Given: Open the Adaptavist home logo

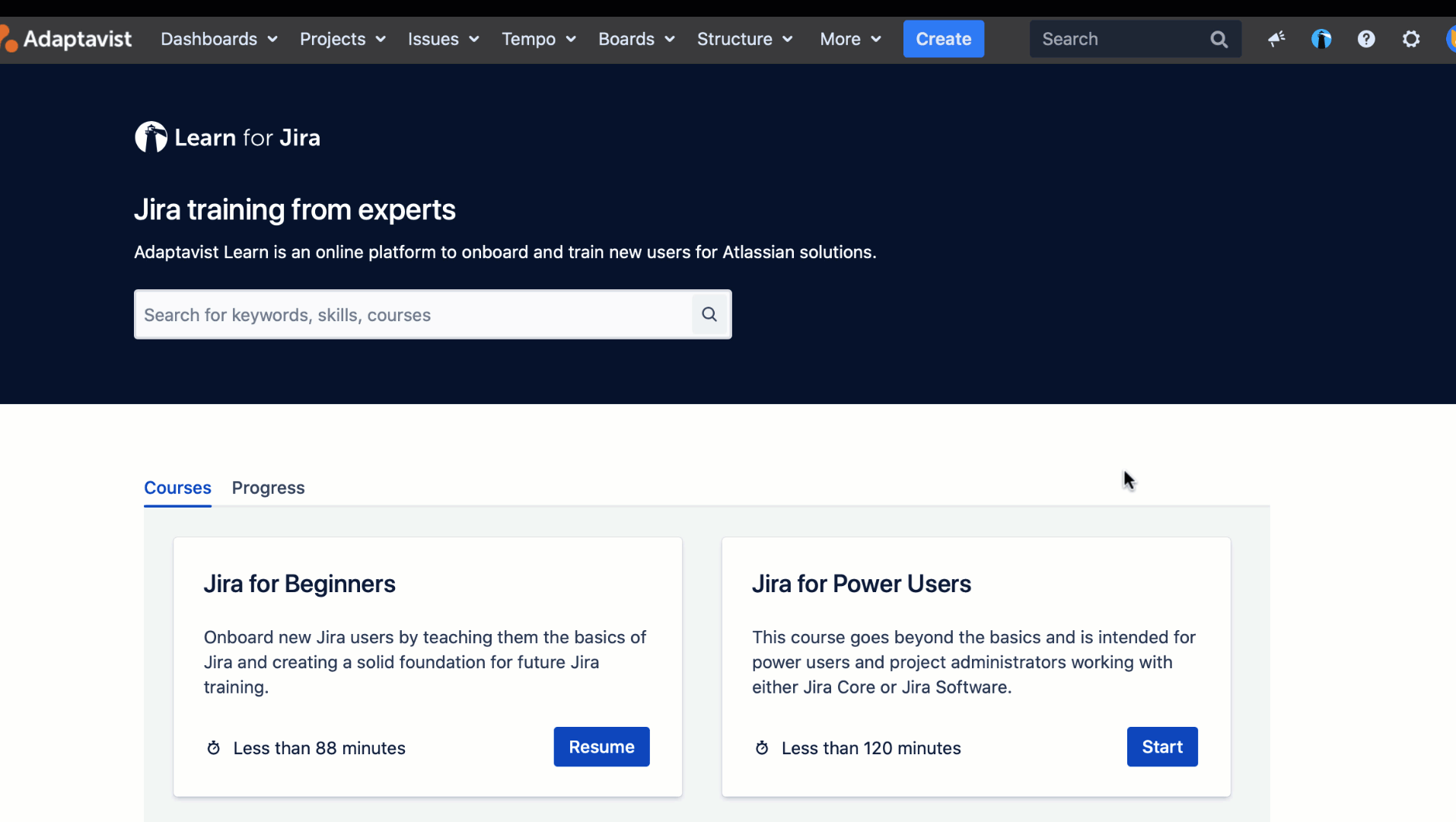Looking at the screenshot, I should coord(66,39).
